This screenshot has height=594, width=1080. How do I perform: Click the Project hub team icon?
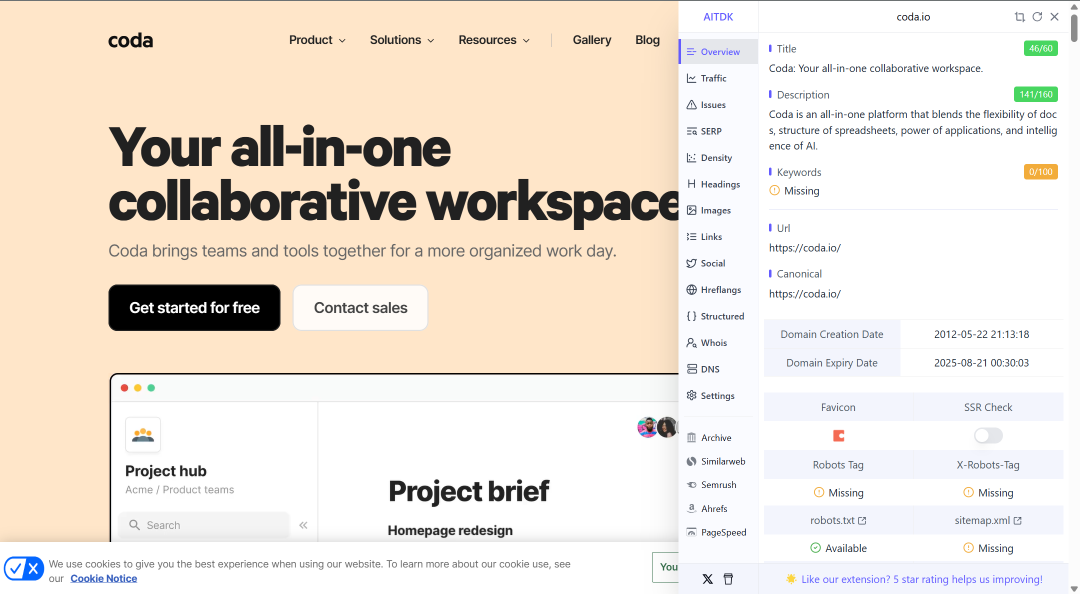pyautogui.click(x=143, y=435)
